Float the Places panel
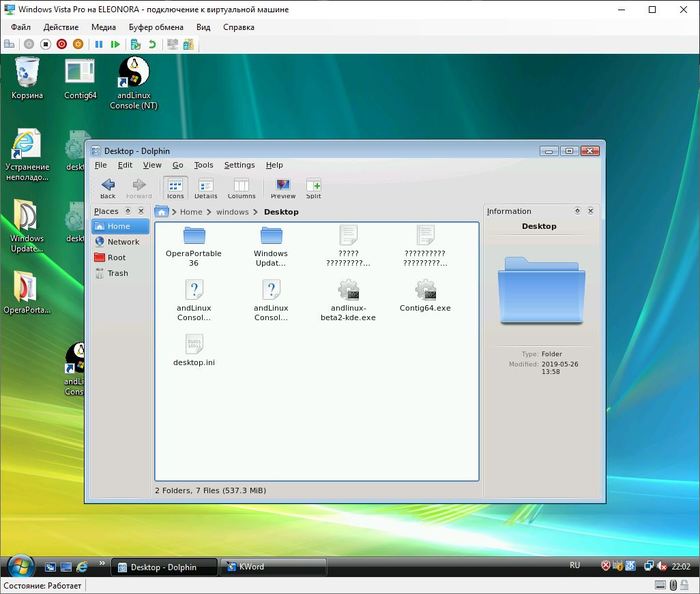 click(128, 211)
